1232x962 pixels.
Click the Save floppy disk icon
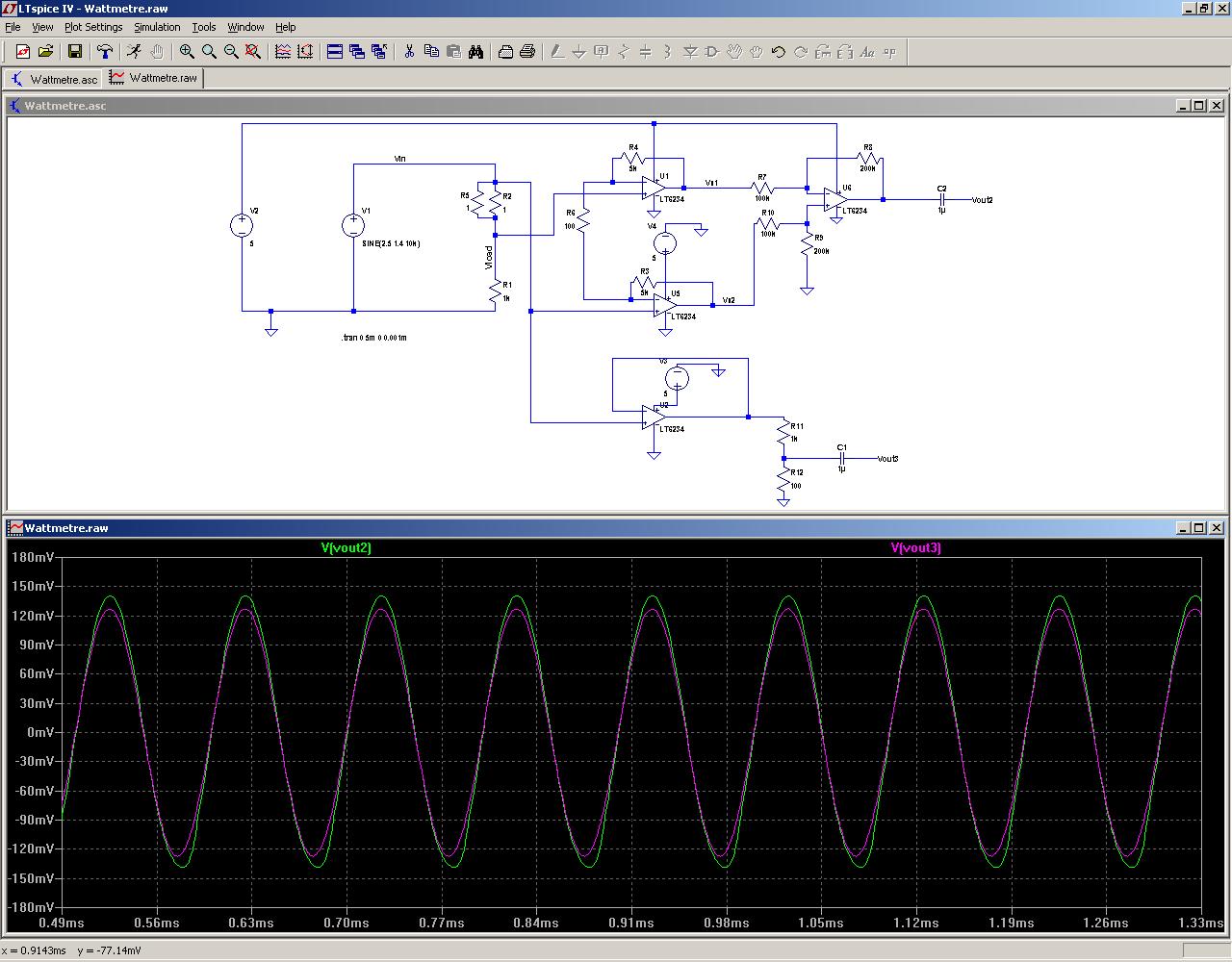(x=75, y=52)
